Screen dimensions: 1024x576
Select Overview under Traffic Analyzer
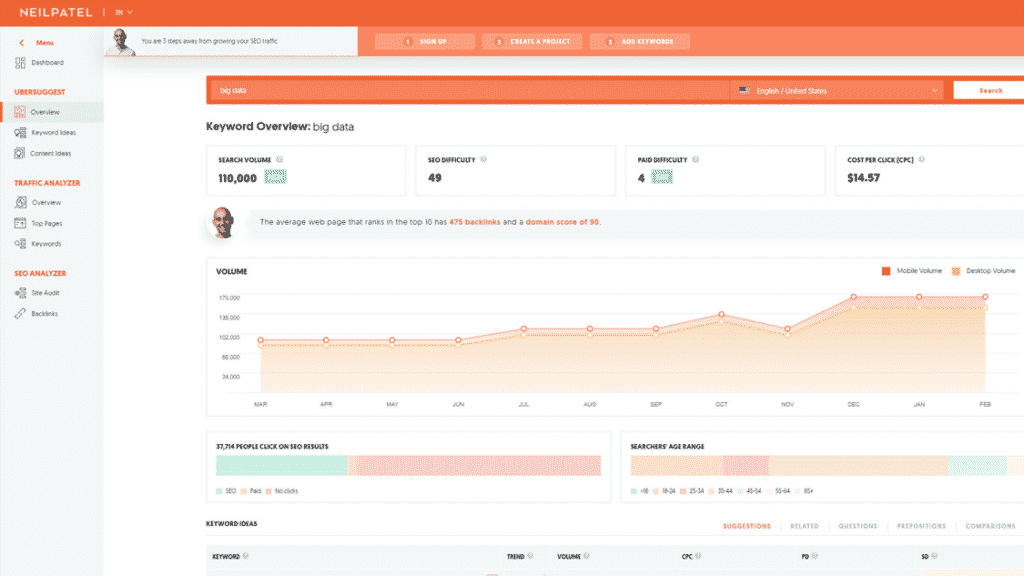click(x=45, y=201)
